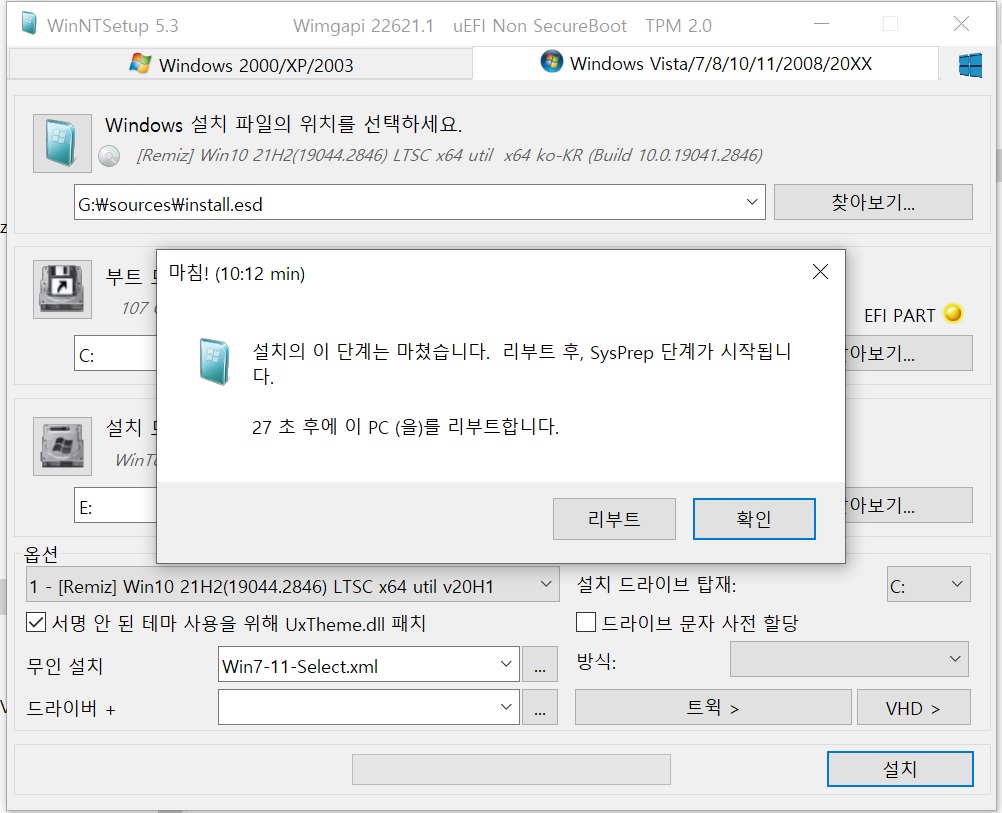Image resolution: width=1002 pixels, height=813 pixels.
Task: Expand the install.esd source path dropdown
Action: click(x=752, y=203)
